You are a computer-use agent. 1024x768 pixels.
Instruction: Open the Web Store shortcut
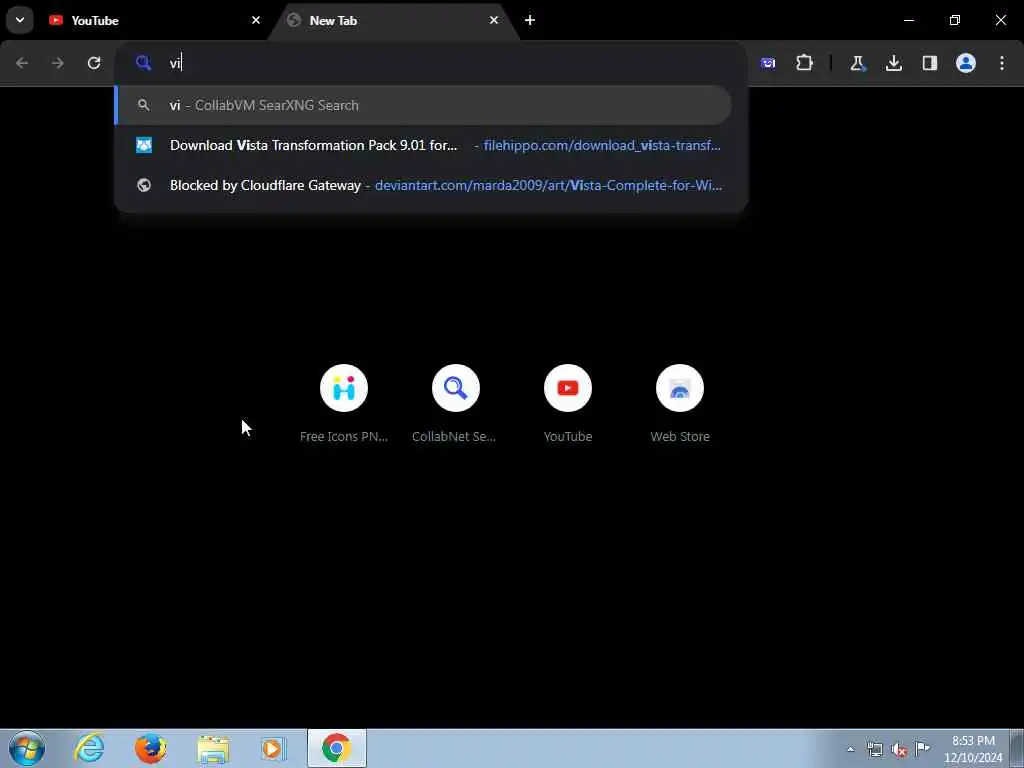tap(680, 404)
